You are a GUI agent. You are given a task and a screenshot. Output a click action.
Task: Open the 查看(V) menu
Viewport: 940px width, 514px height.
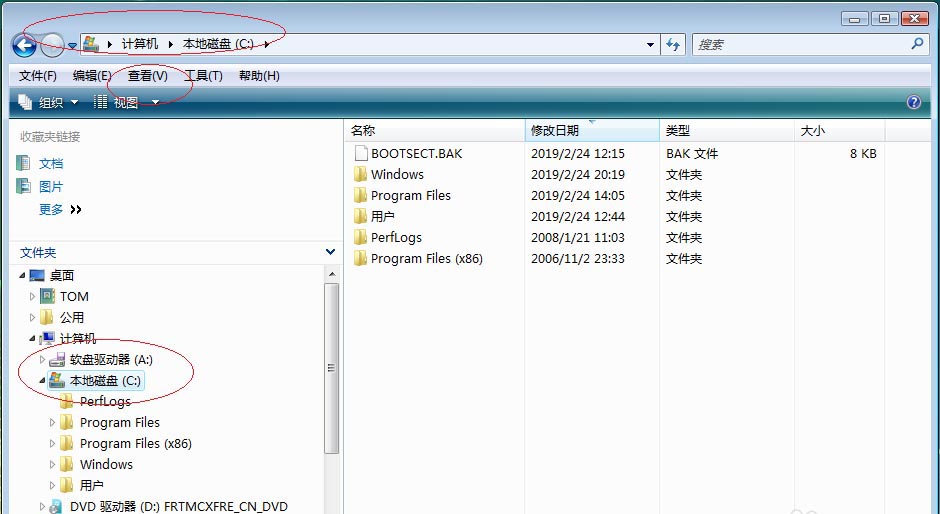point(147,76)
